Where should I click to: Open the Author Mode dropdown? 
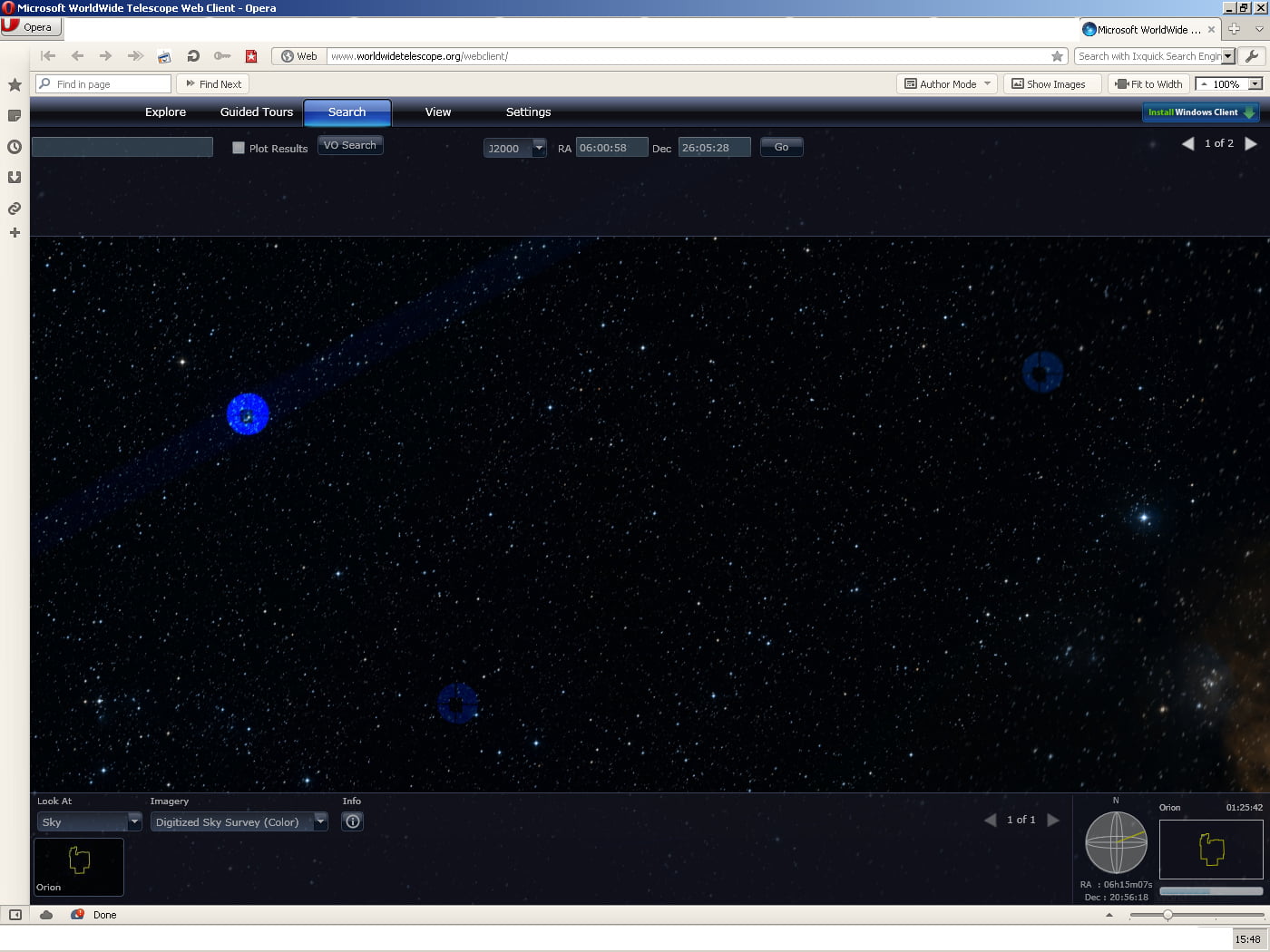947,84
